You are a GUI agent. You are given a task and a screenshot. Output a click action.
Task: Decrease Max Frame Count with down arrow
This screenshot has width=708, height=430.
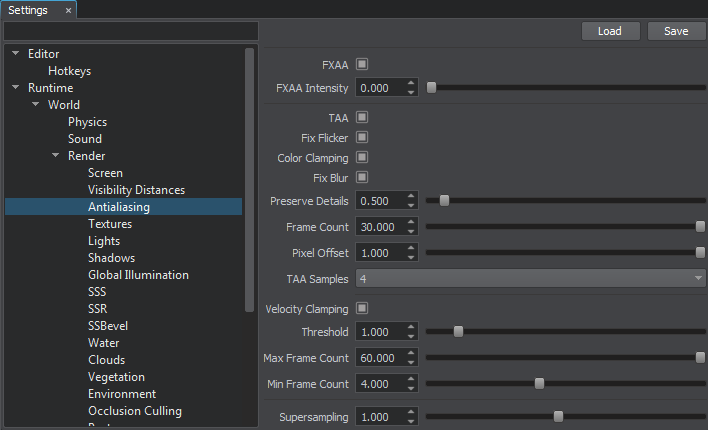point(410,363)
